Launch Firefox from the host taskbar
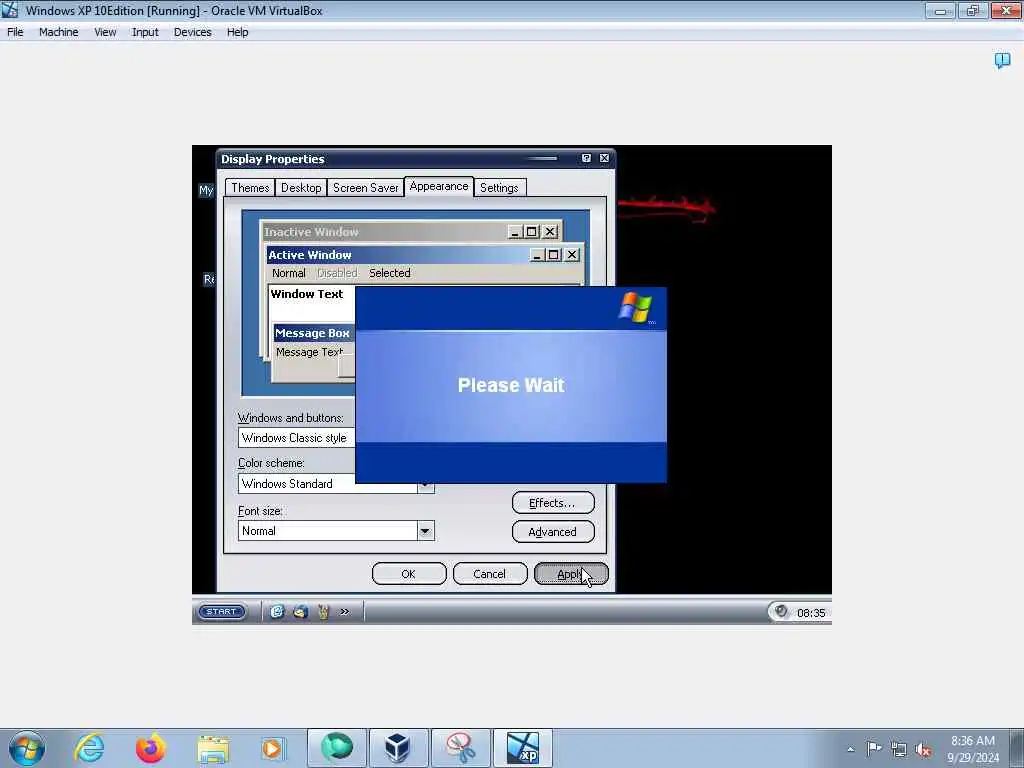This screenshot has height=768, width=1024. (151, 748)
